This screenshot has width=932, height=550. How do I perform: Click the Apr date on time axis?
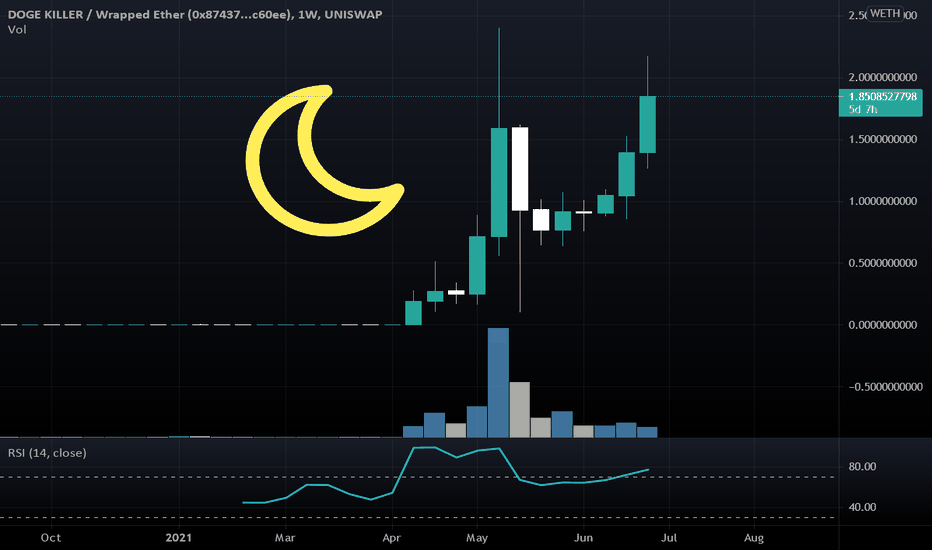[x=392, y=538]
